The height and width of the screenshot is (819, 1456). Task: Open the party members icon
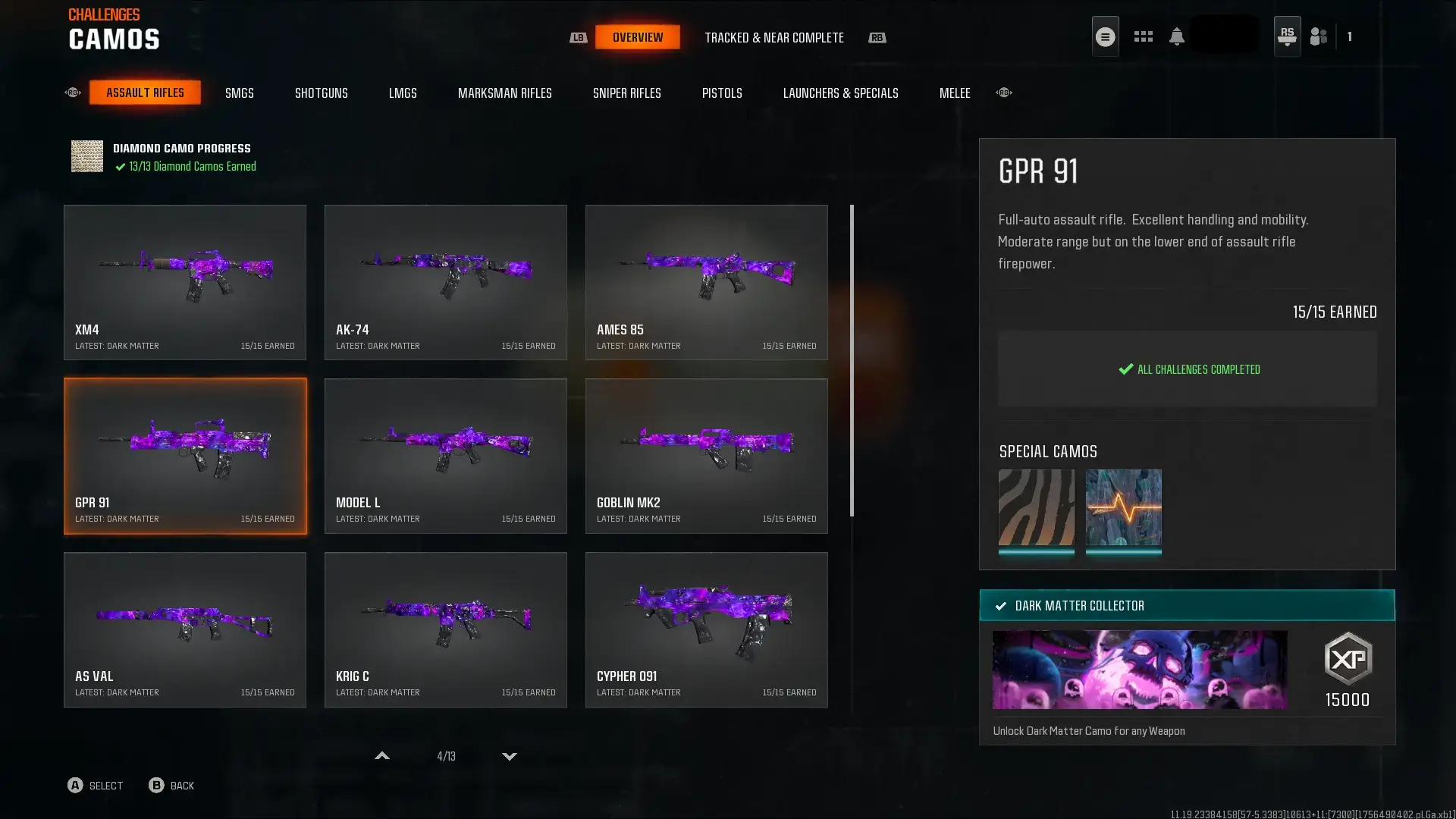click(x=1319, y=36)
